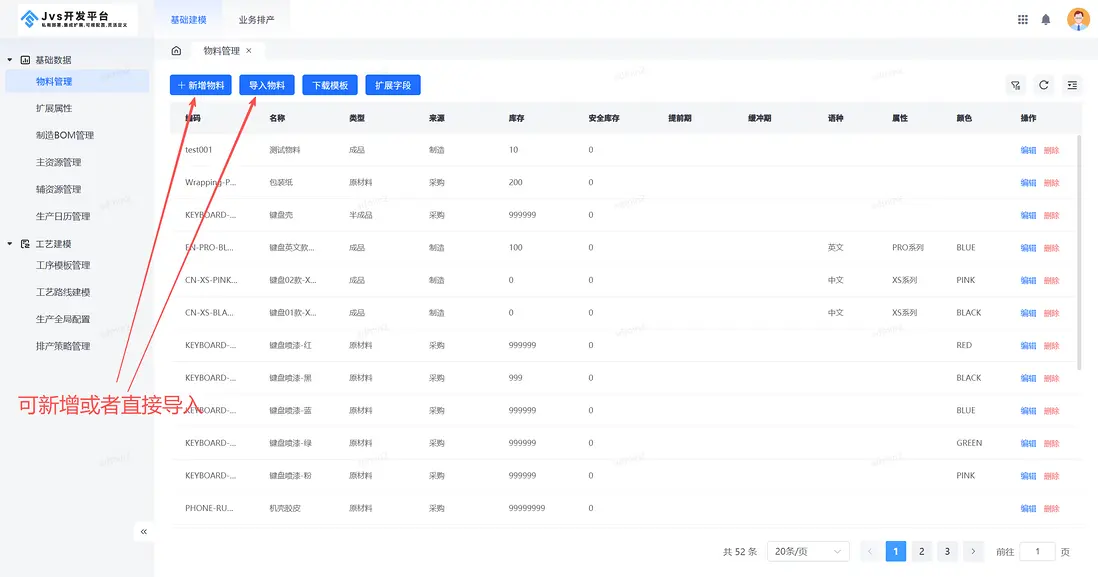This screenshot has width=1098, height=577.
Task: Collapse the 工艺建模 tree group
Action: (10, 244)
